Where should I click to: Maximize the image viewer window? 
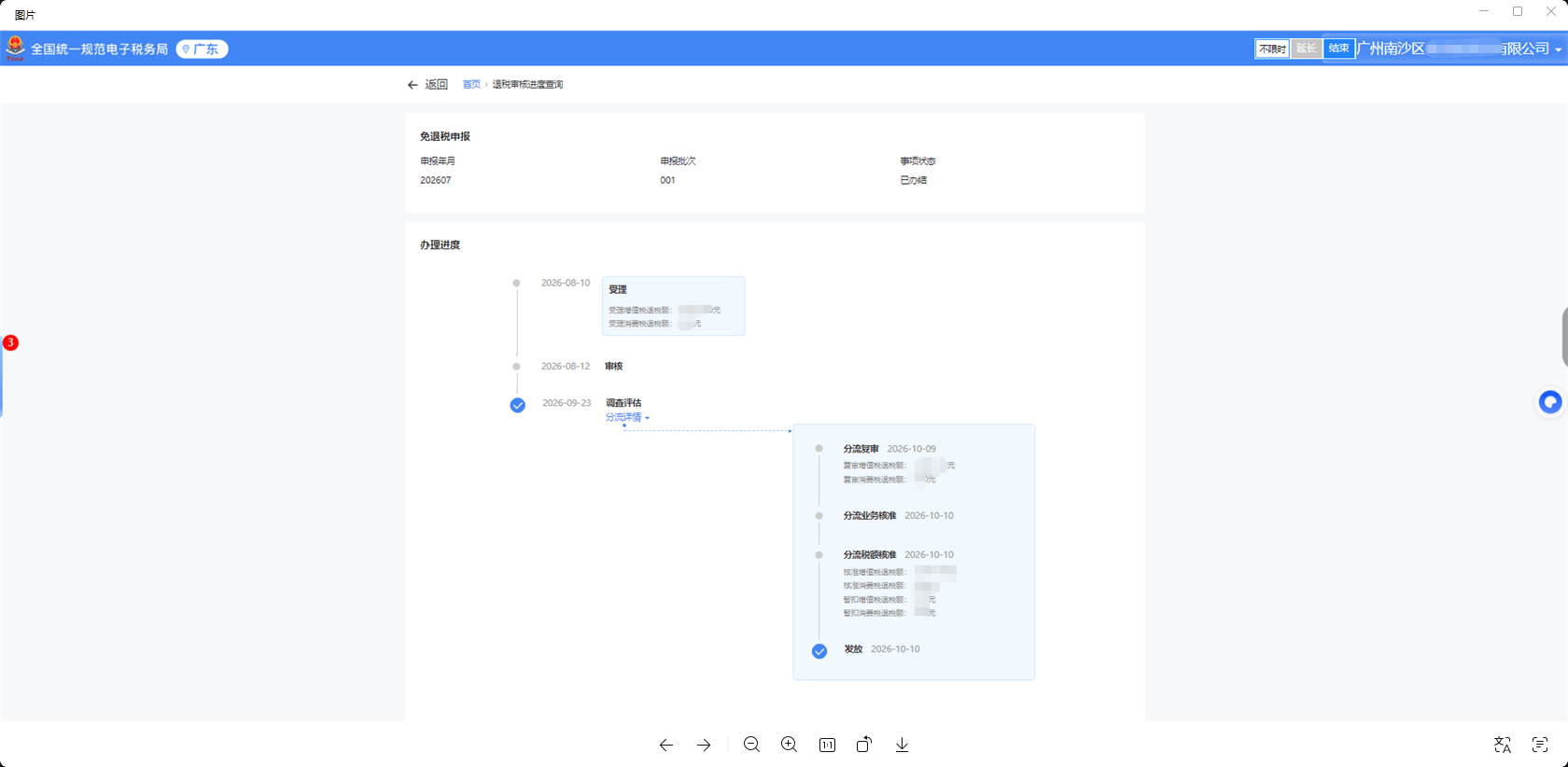(1518, 11)
